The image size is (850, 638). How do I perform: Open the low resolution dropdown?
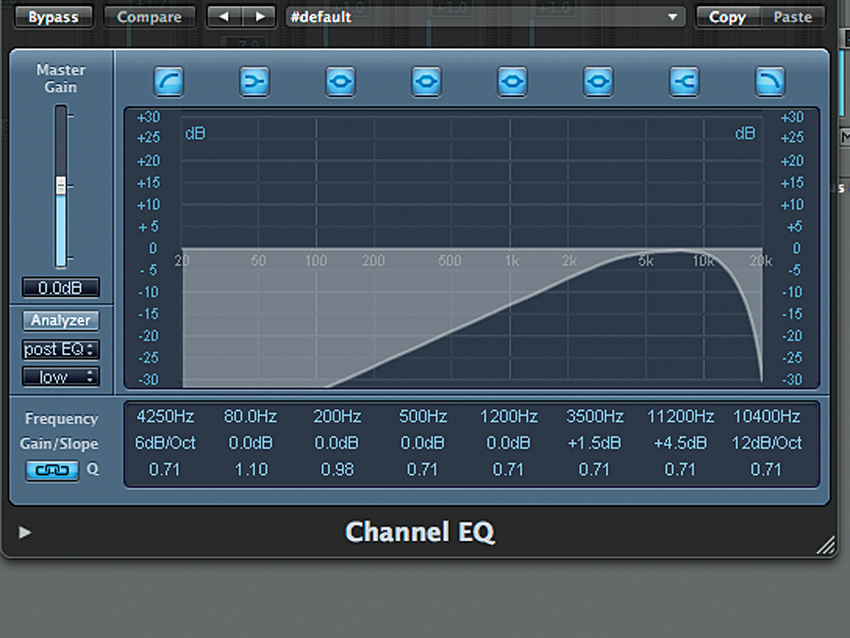(x=61, y=377)
